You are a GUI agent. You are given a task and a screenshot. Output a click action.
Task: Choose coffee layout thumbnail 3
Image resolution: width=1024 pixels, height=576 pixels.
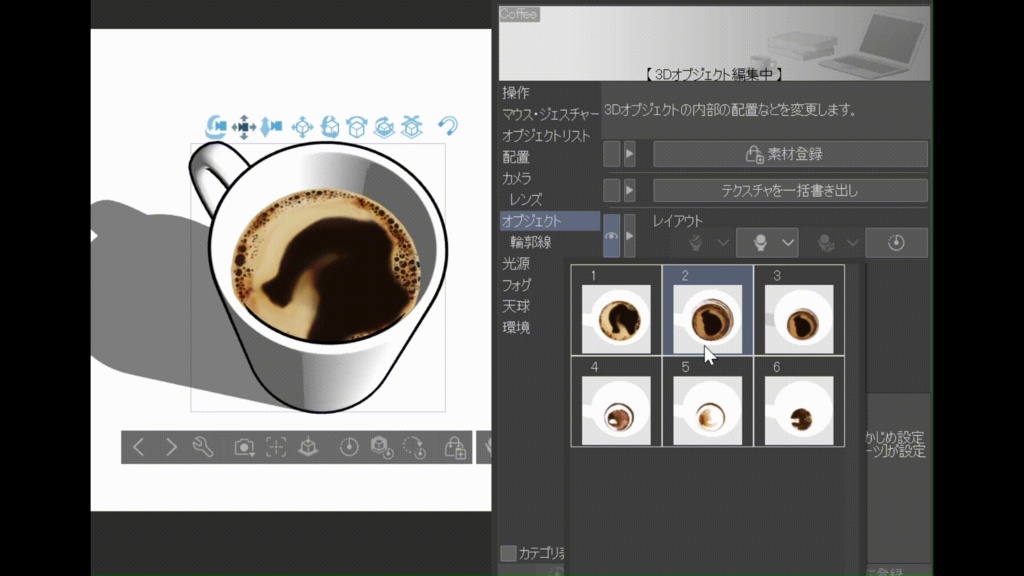(x=799, y=310)
